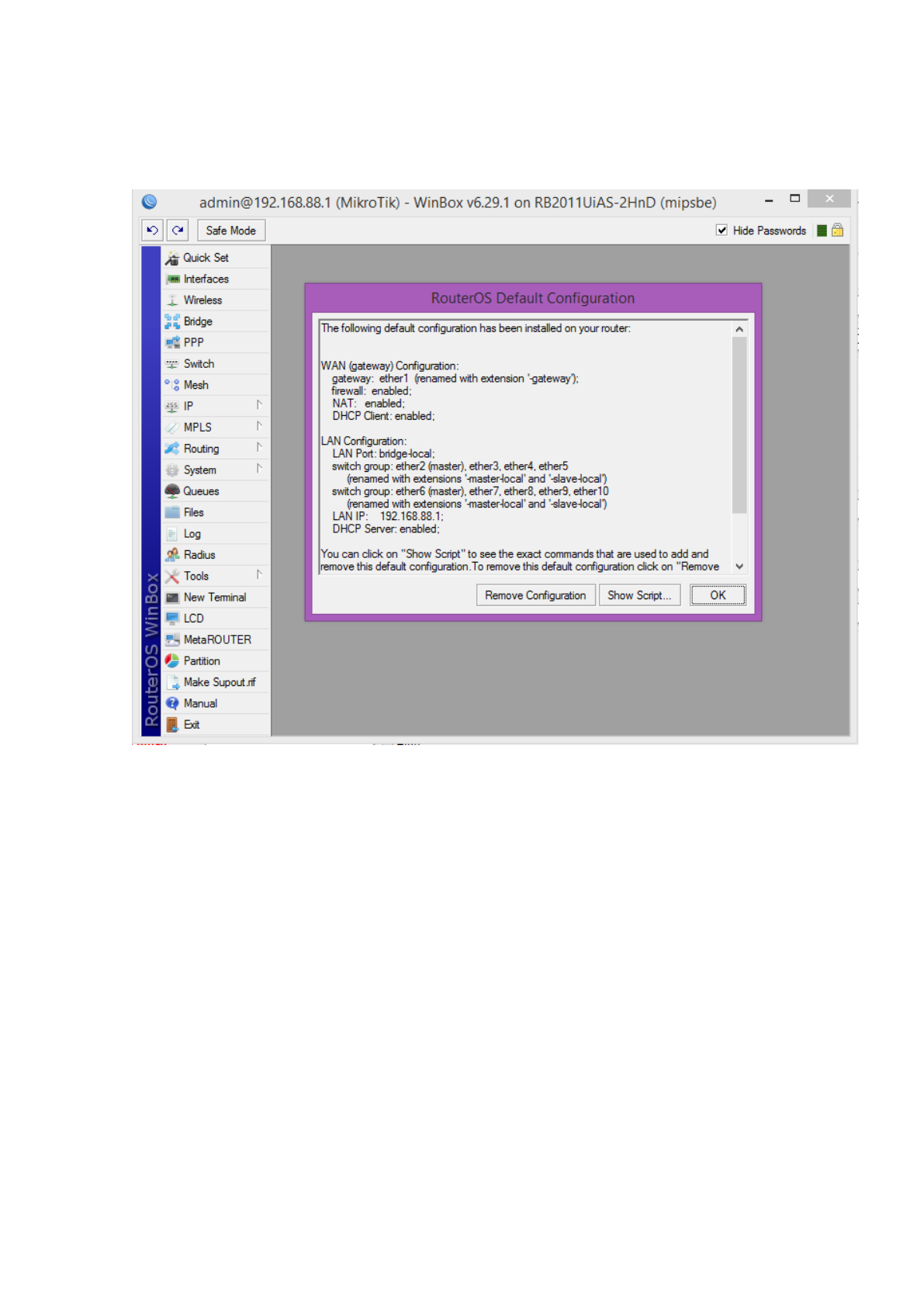Click the Switch icon

point(172,364)
